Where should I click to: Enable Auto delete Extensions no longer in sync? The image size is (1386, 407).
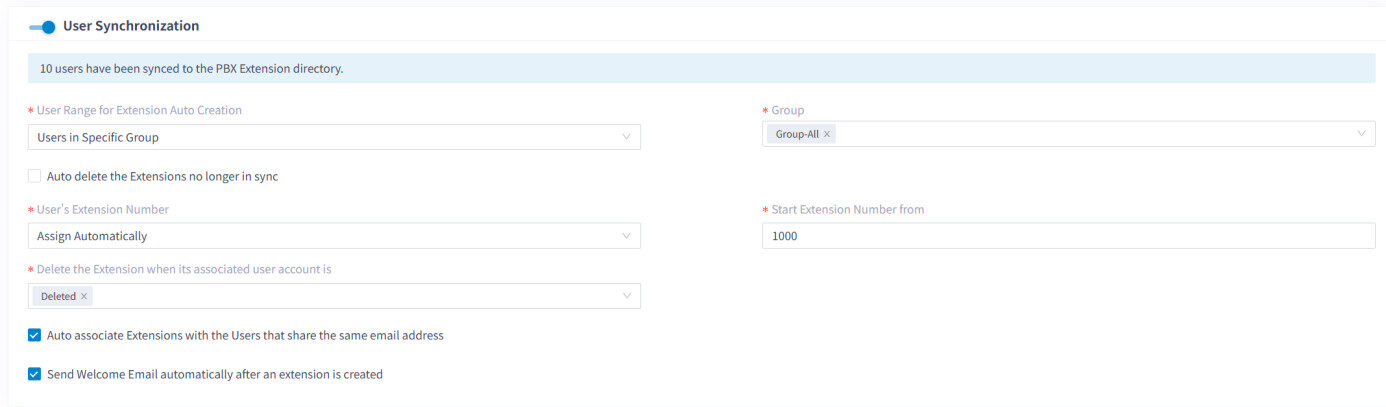click(35, 176)
